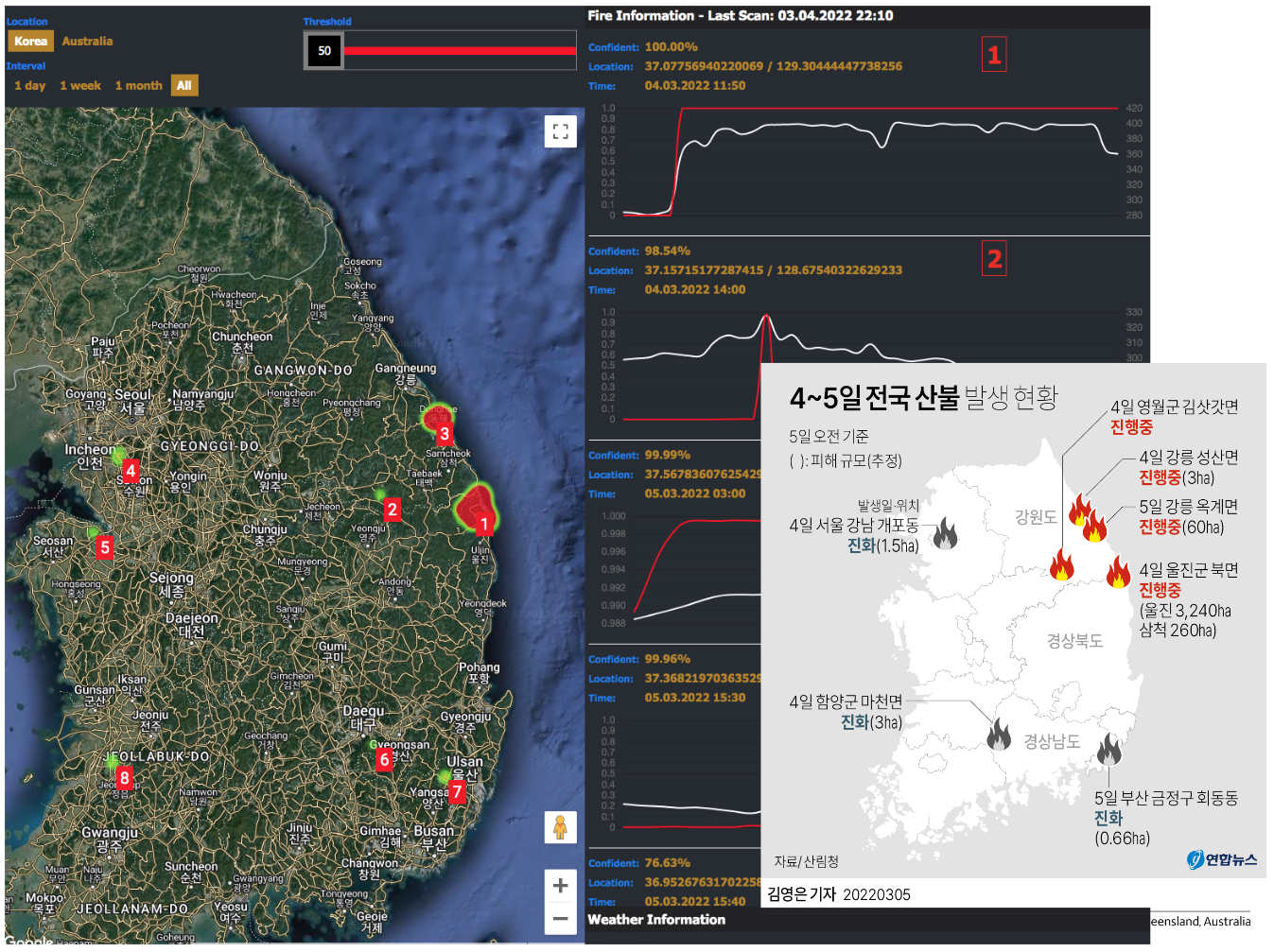The image size is (1274, 952).
Task: Switch location to Australia
Action: (87, 42)
